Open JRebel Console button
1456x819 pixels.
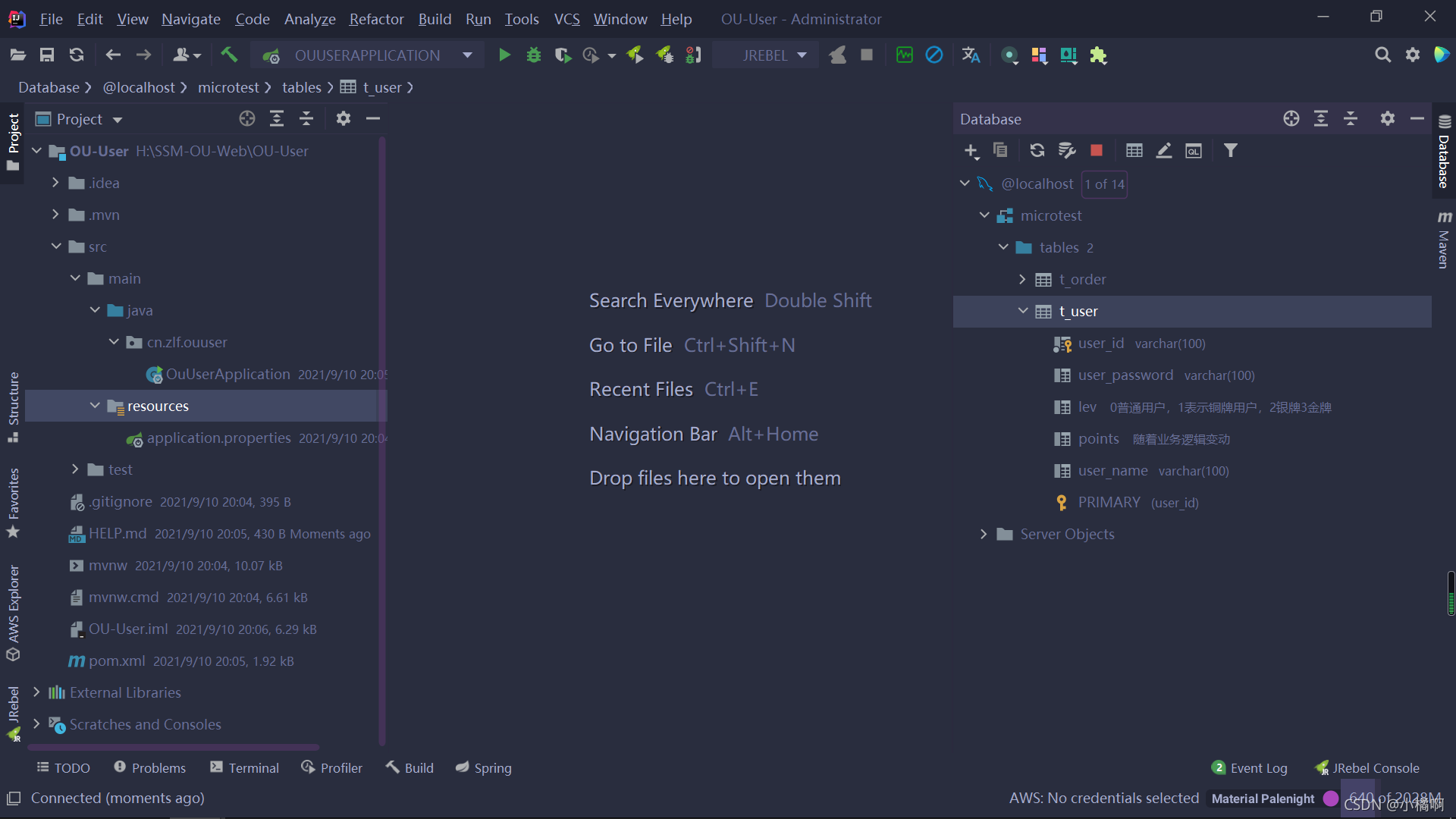point(1367,768)
